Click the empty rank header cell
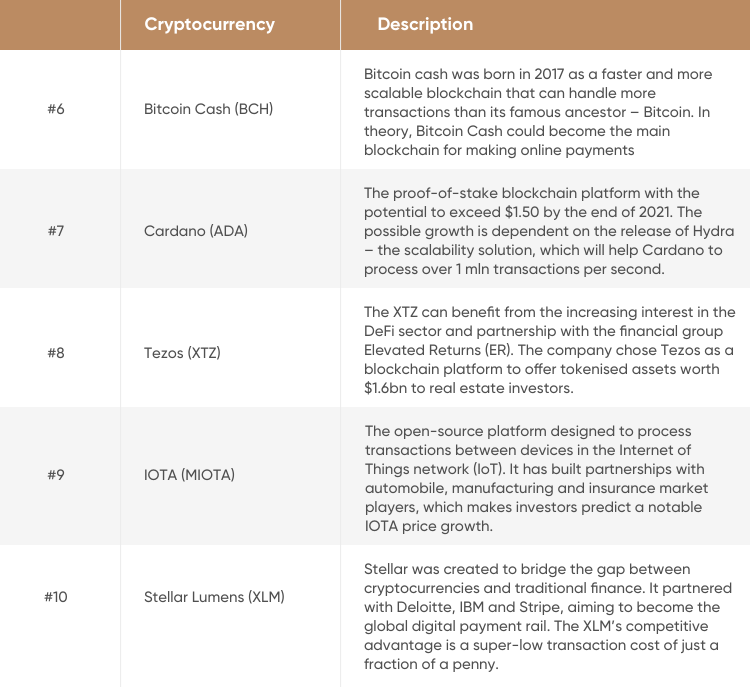Screen dimensions: 750x687 point(60,24)
